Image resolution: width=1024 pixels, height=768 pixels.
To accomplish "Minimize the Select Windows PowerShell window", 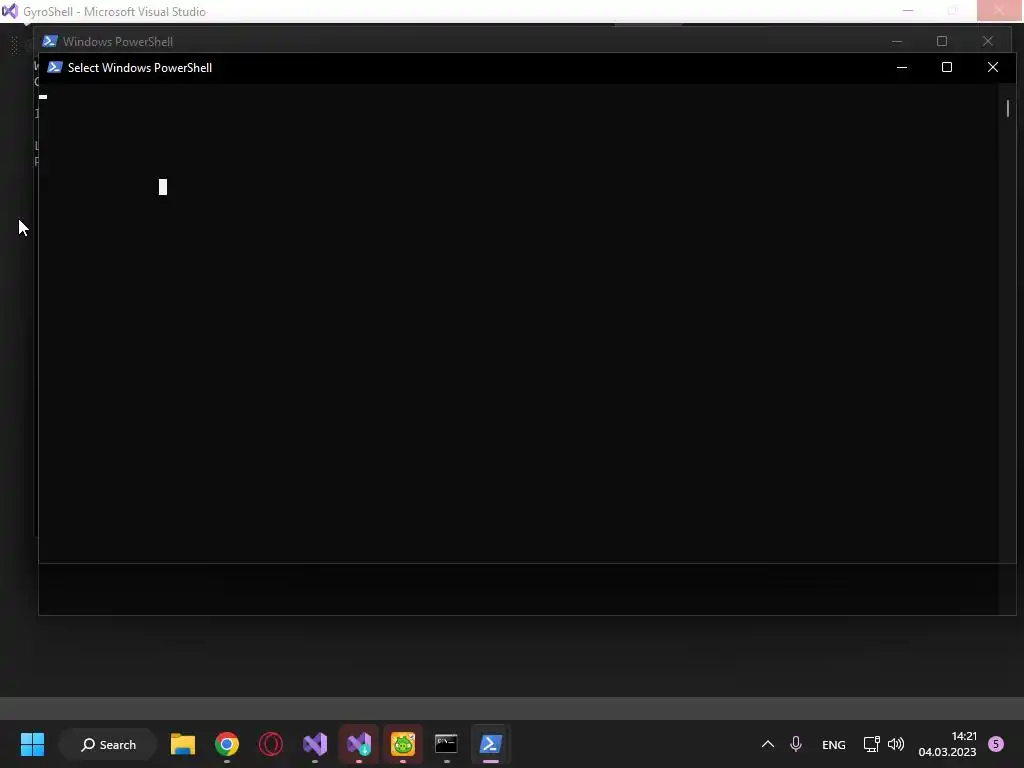I will 902,67.
